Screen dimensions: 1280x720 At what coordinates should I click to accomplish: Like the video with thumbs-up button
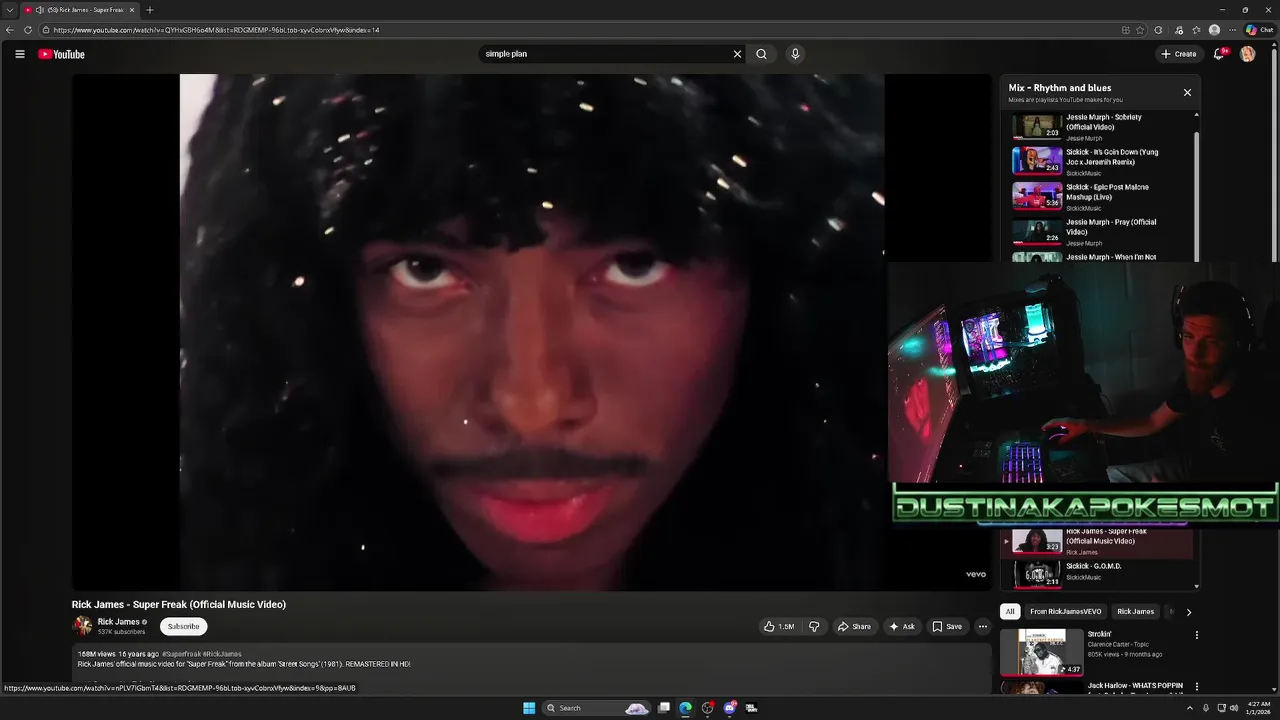click(x=779, y=627)
